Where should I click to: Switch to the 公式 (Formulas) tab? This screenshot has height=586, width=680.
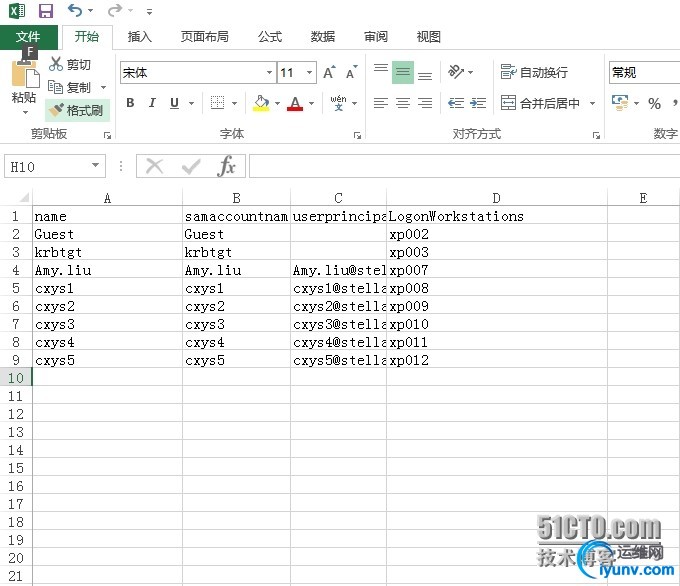coord(270,37)
